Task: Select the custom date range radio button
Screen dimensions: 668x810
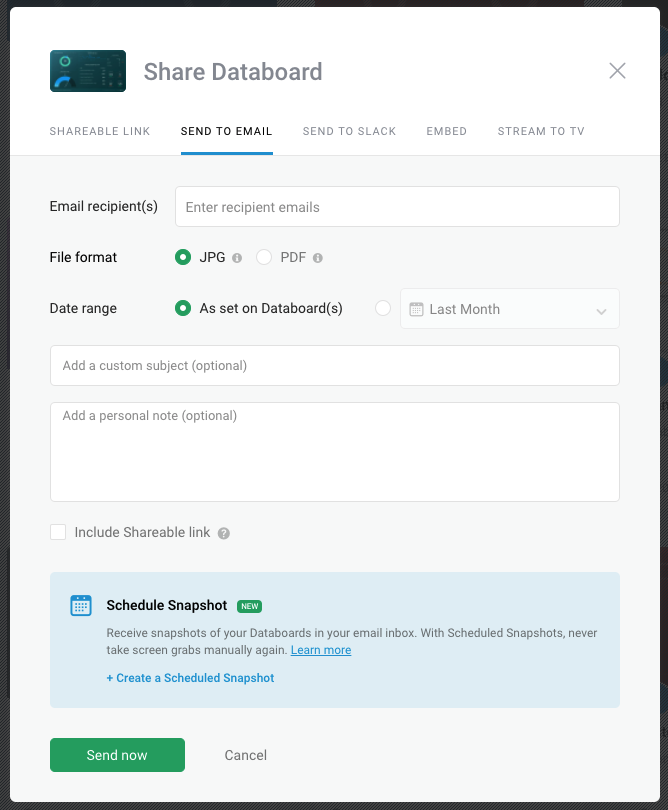Action: pyautogui.click(x=383, y=308)
